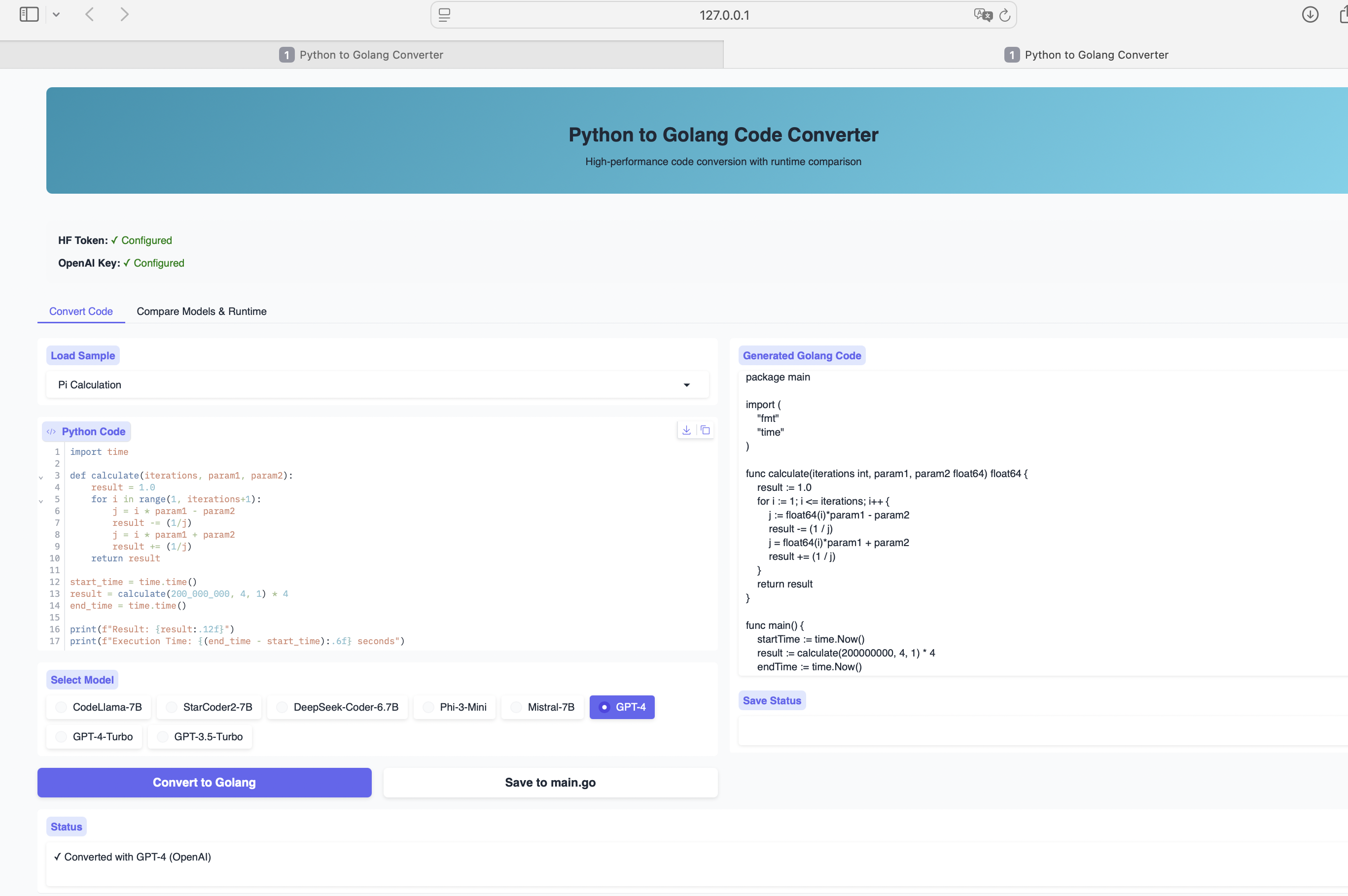Viewport: 1348px width, 896px height.
Task: Click the 127.0.0.1 address bar
Action: pyautogui.click(x=724, y=15)
